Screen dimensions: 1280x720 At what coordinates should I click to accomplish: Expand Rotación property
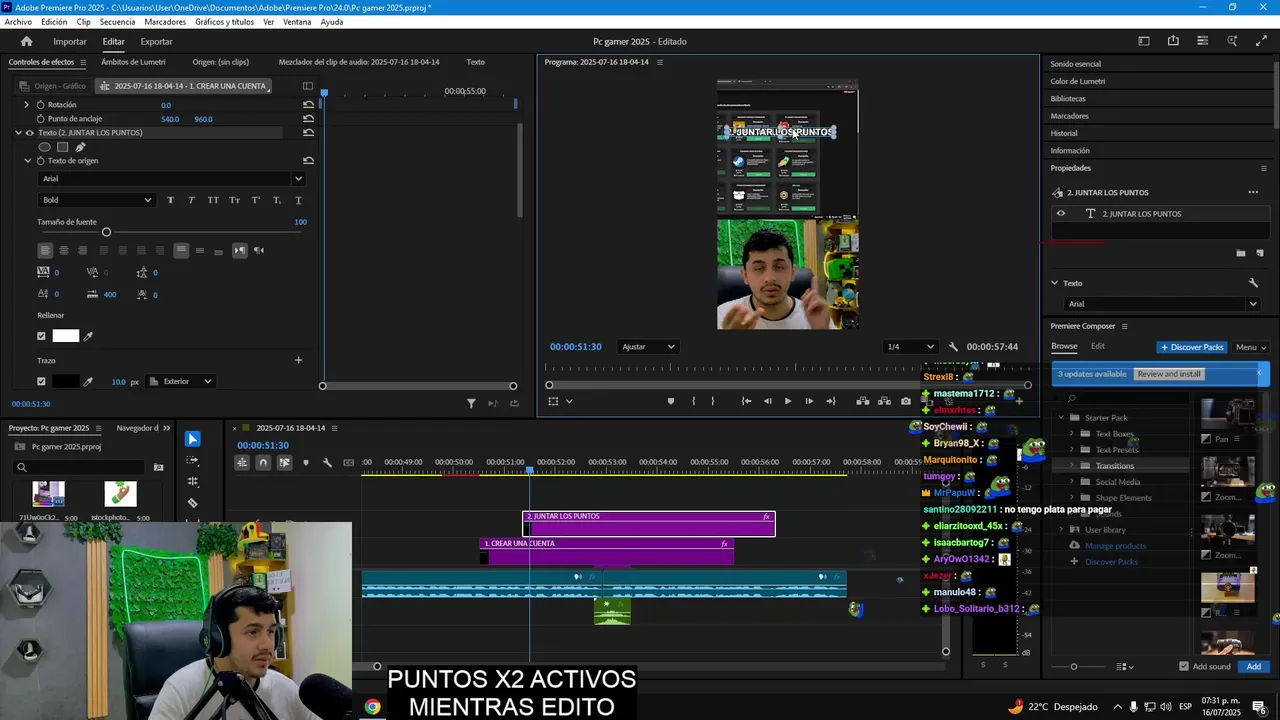27,104
